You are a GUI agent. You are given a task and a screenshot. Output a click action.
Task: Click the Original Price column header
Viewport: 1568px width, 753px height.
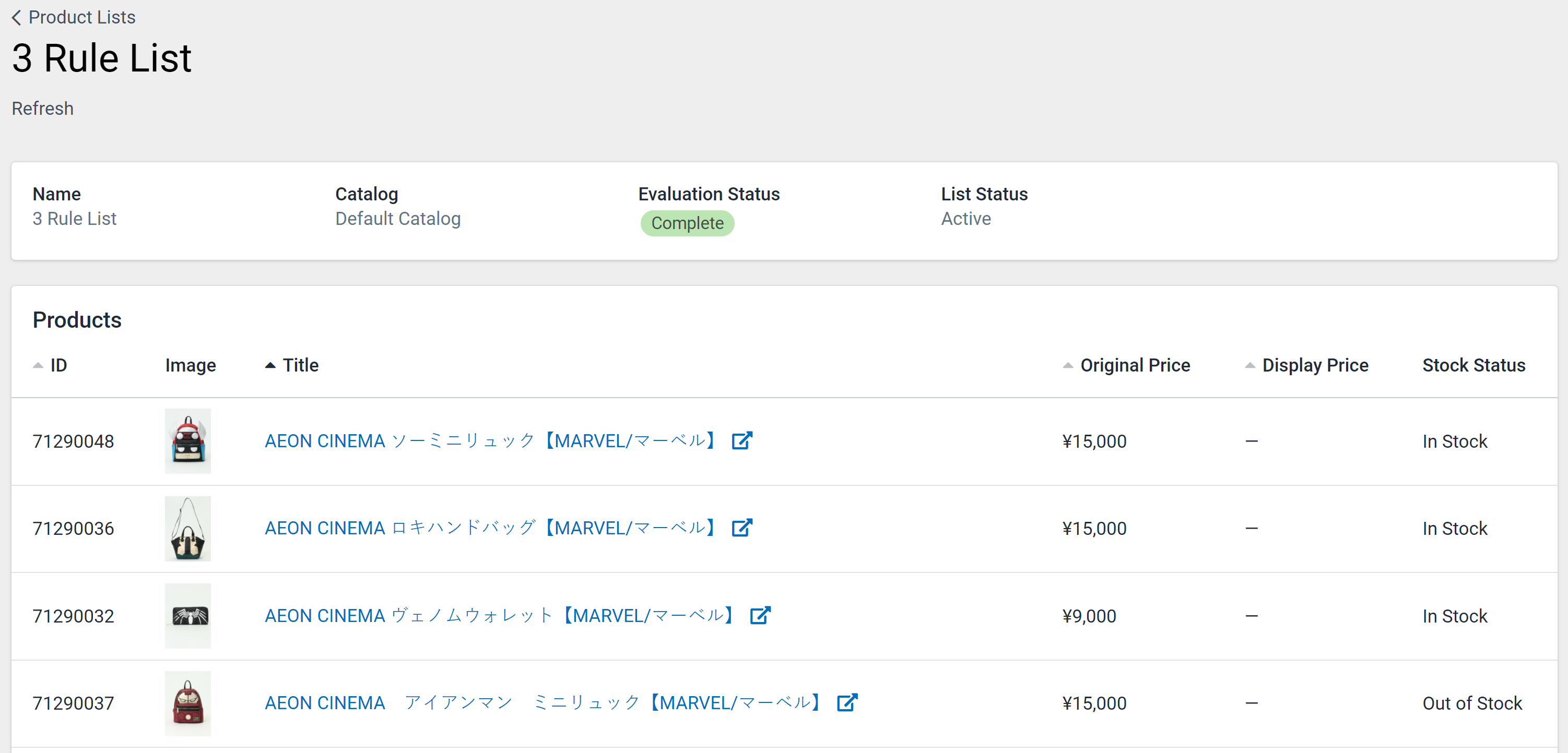click(1135, 366)
